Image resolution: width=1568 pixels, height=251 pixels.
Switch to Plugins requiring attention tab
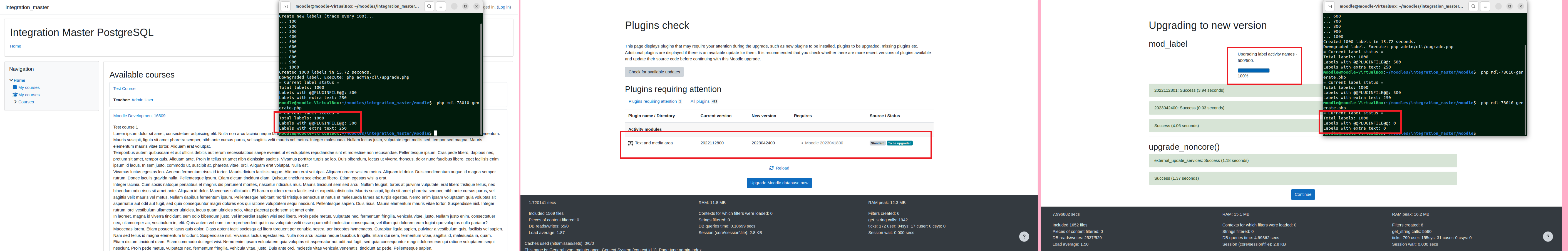(x=652, y=102)
